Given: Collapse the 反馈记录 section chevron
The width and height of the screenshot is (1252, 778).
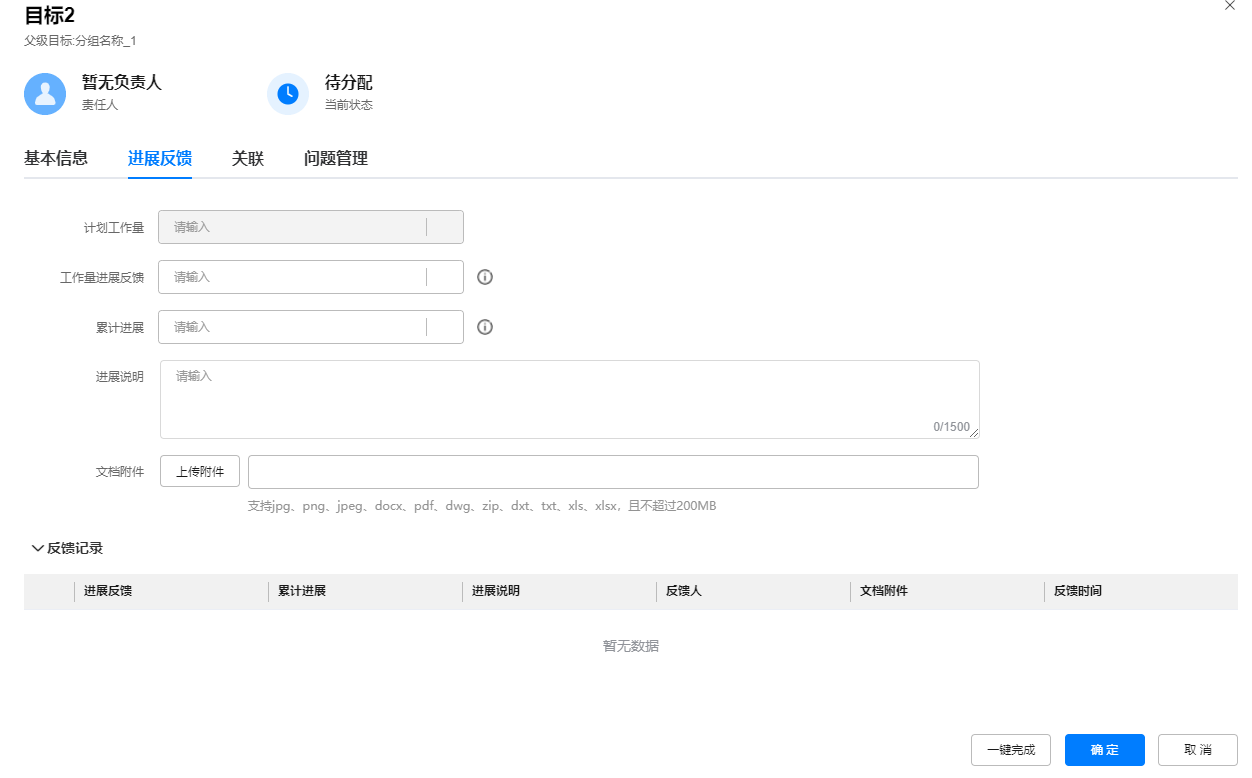Looking at the screenshot, I should pos(38,548).
